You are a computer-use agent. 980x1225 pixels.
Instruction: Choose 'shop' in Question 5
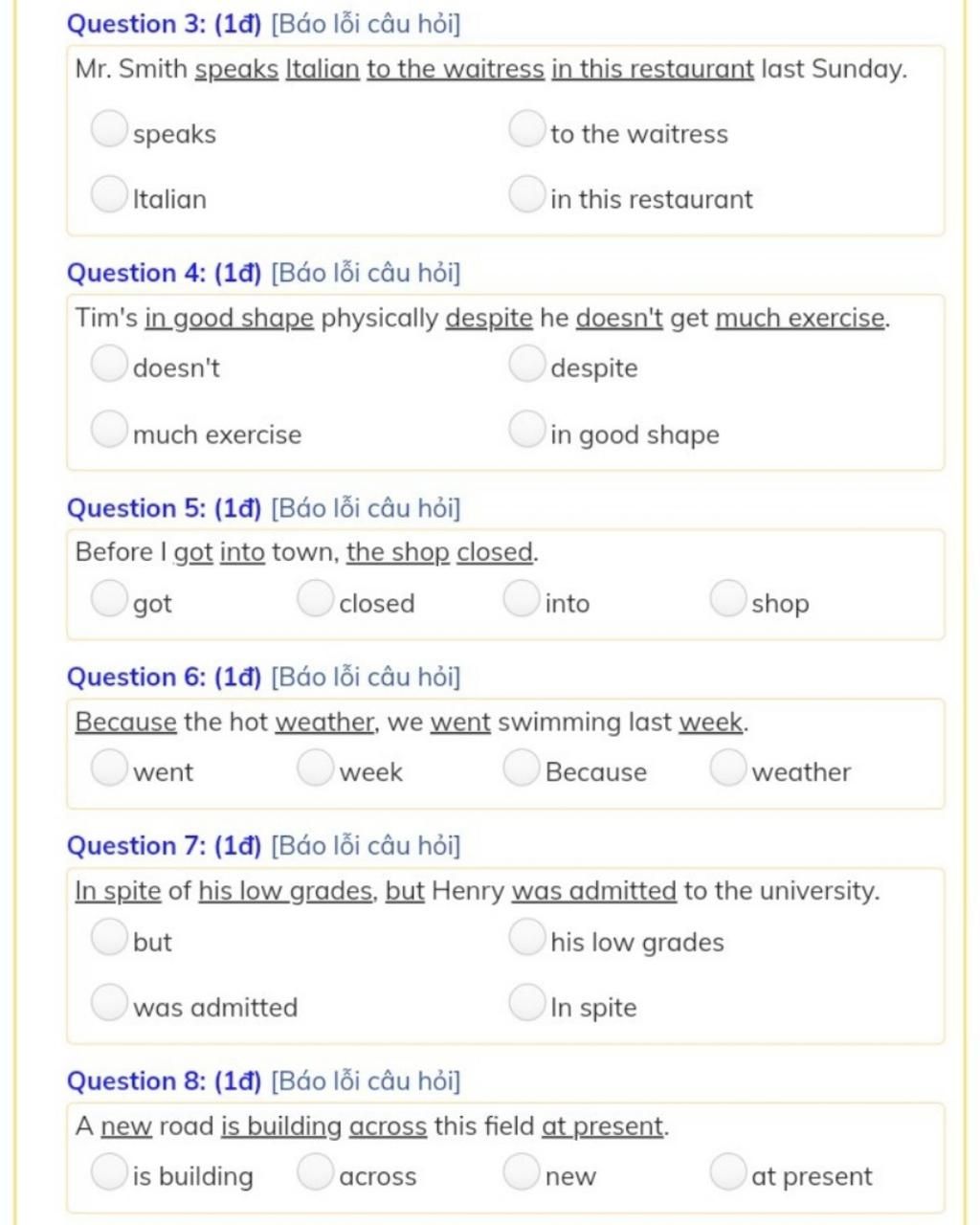point(728,598)
